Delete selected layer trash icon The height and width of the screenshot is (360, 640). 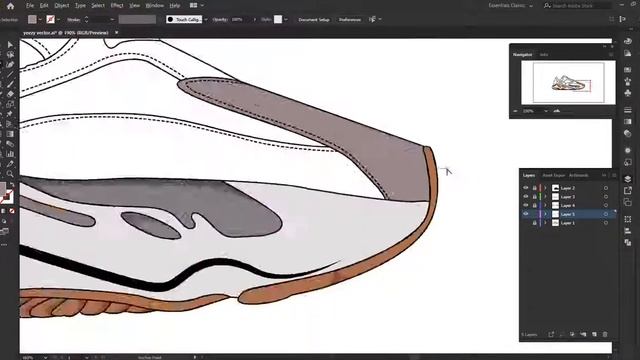point(605,334)
